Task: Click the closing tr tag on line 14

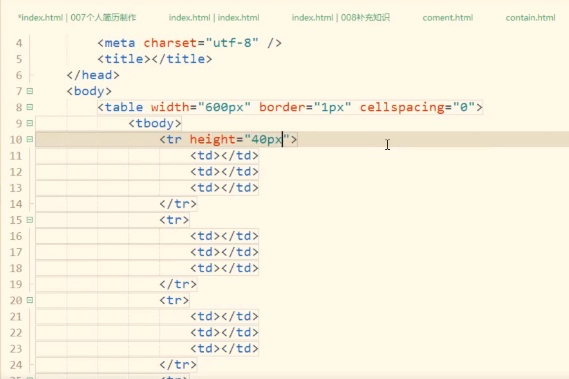Action: 178,204
